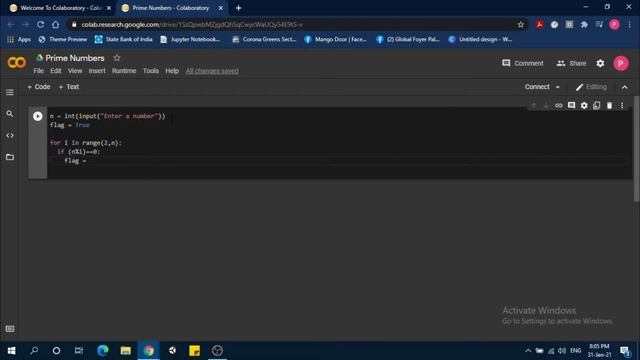Open Theme Preview bookmark
The width and height of the screenshot is (640, 360).
click(x=62, y=40)
